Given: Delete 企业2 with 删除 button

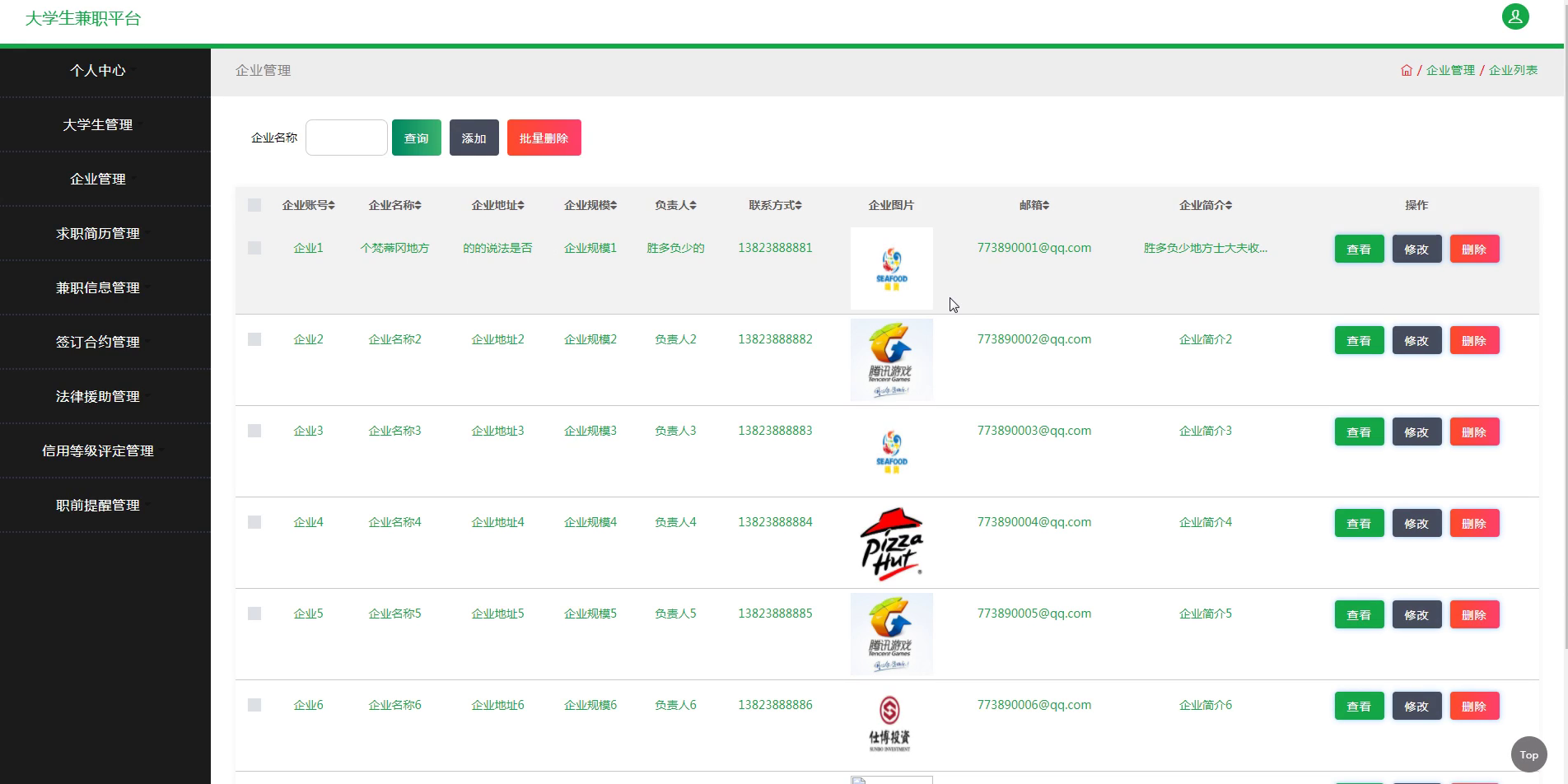Looking at the screenshot, I should pos(1474,340).
